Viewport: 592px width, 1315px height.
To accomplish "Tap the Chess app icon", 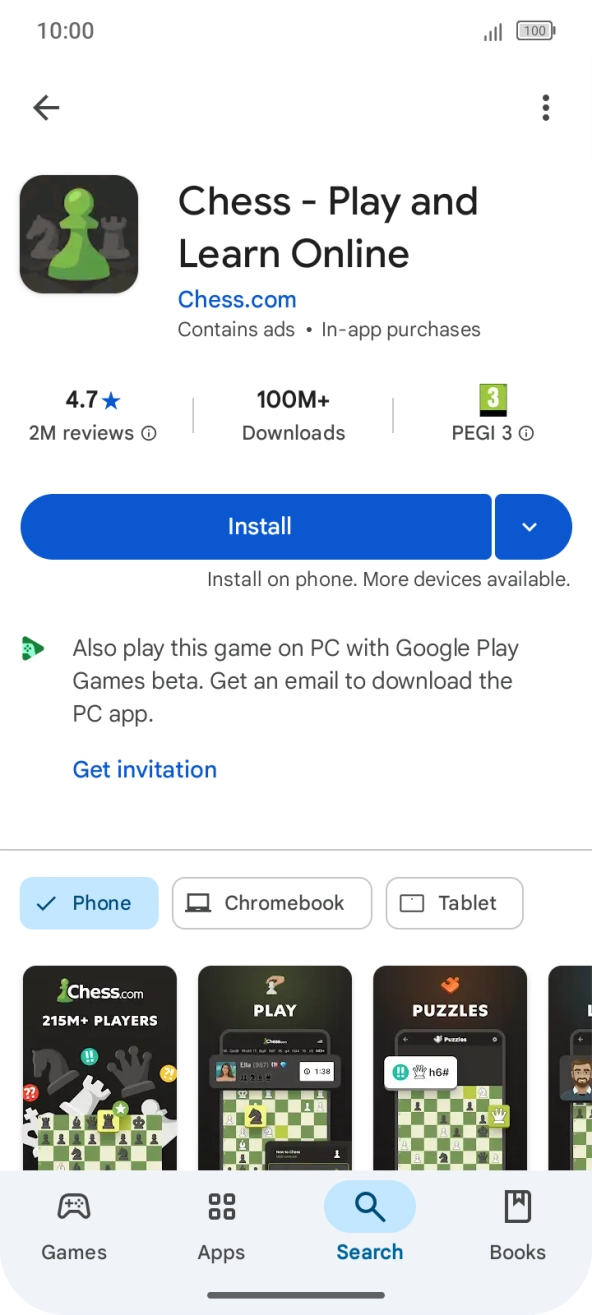I will [79, 233].
